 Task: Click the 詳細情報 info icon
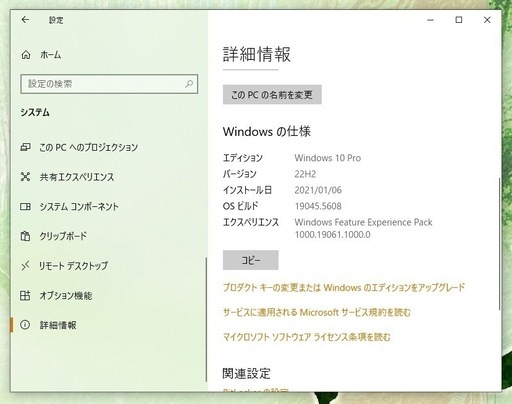click(25, 325)
